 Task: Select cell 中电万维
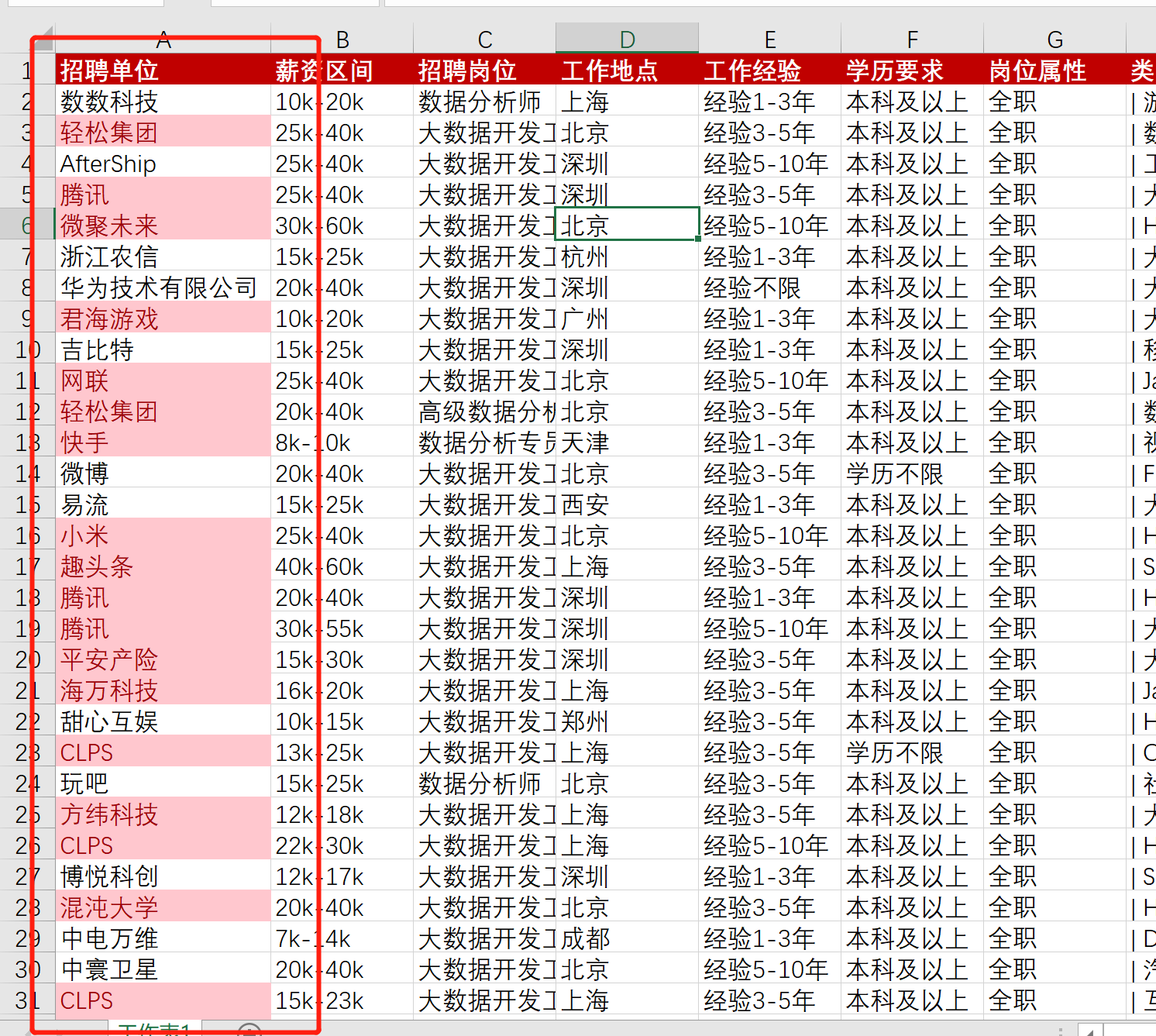click(163, 938)
